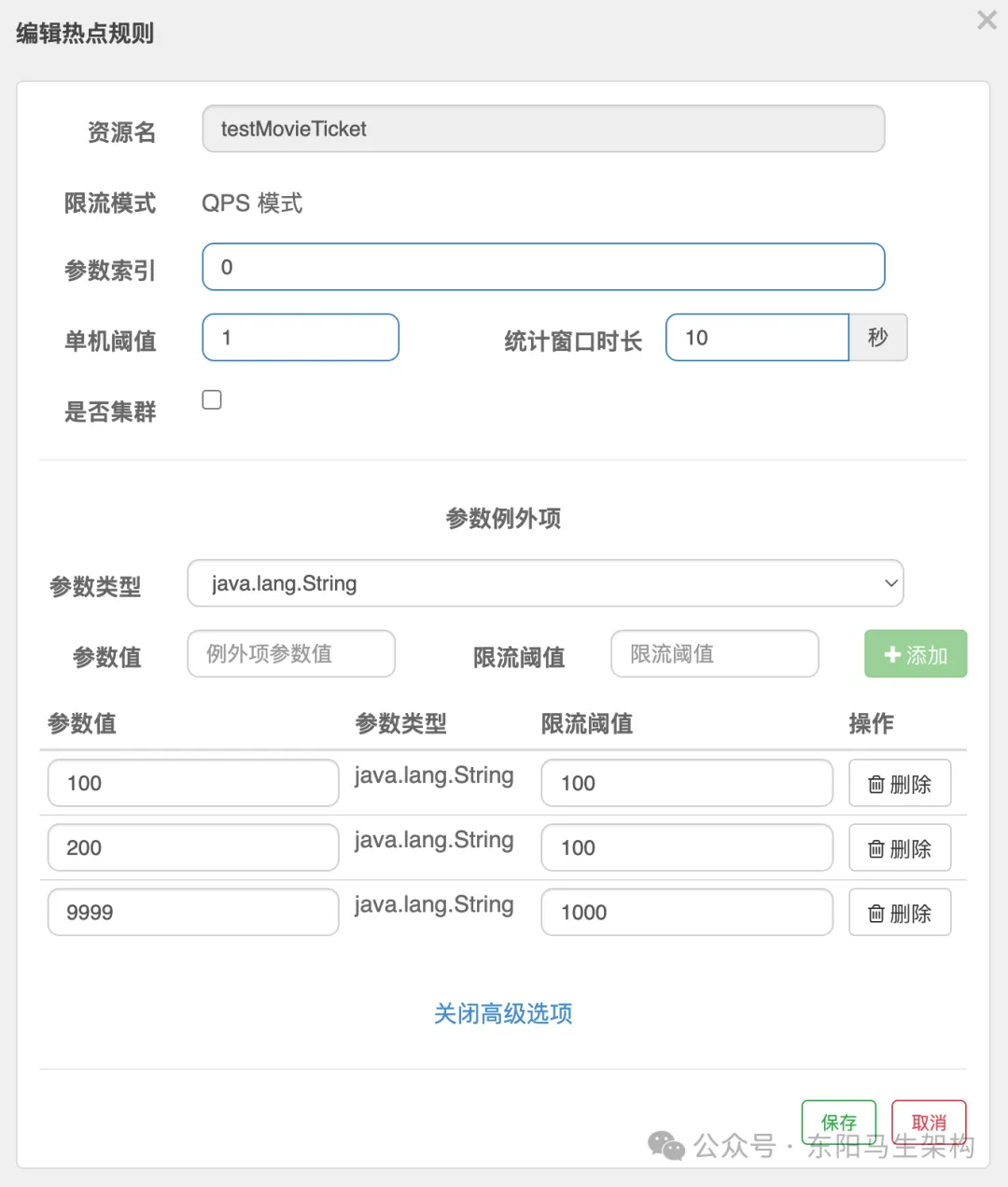This screenshot has width=1008, height=1187.
Task: Delete the exception row with parameter value 9999
Action: coord(899,912)
